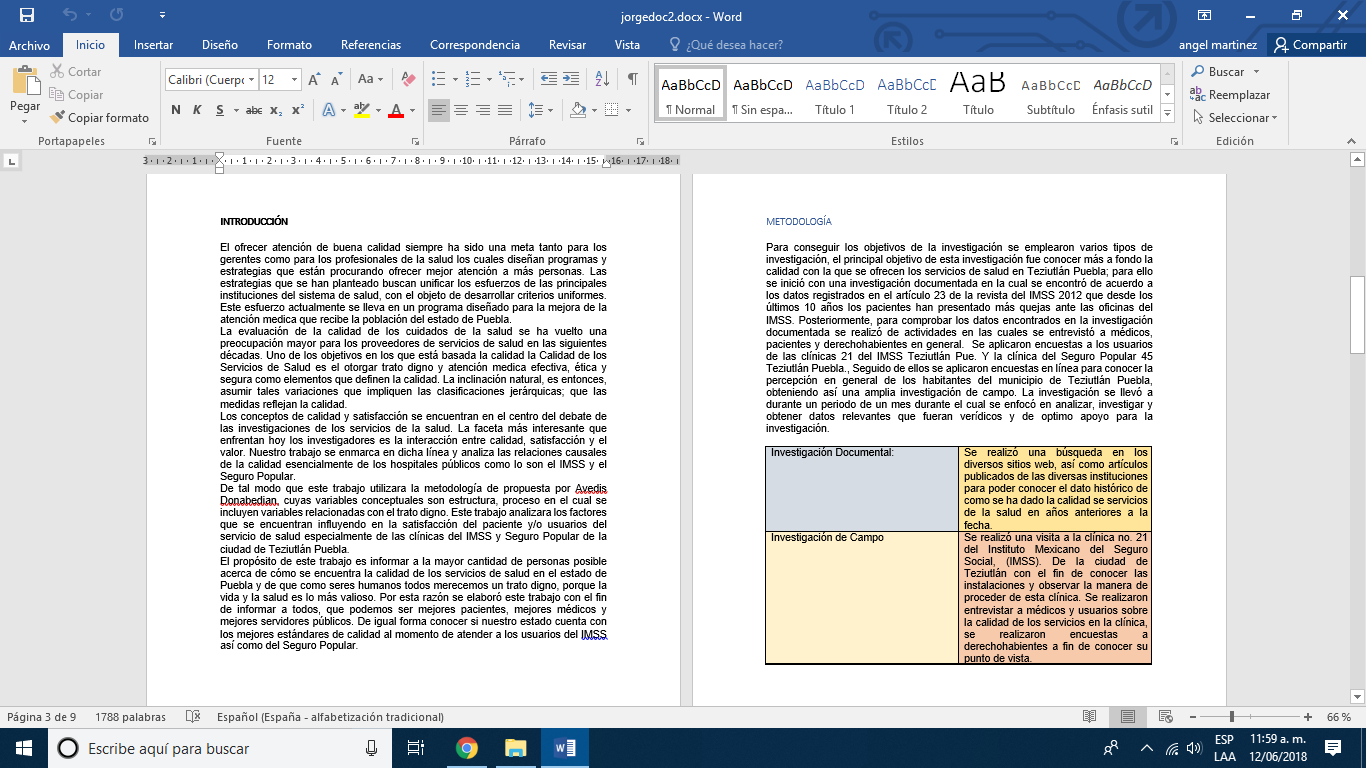Image resolution: width=1366 pixels, height=768 pixels.
Task: Click Copiar formato paintbrush
Action: 99,118
